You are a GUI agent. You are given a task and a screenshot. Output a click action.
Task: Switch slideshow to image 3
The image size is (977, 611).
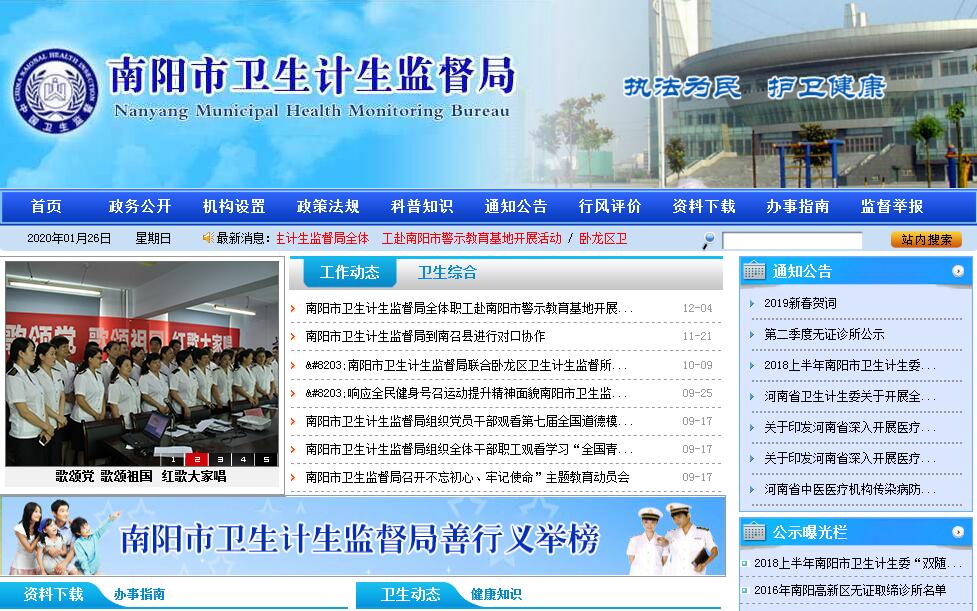[x=220, y=460]
